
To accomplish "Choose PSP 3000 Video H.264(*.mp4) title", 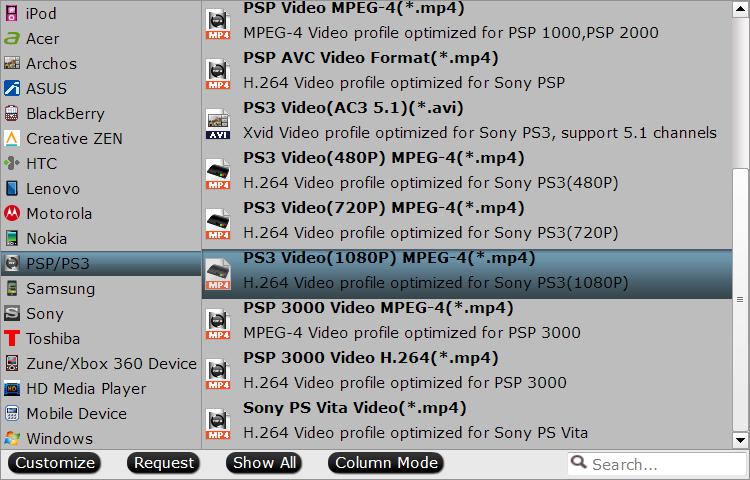I will pos(371,358).
